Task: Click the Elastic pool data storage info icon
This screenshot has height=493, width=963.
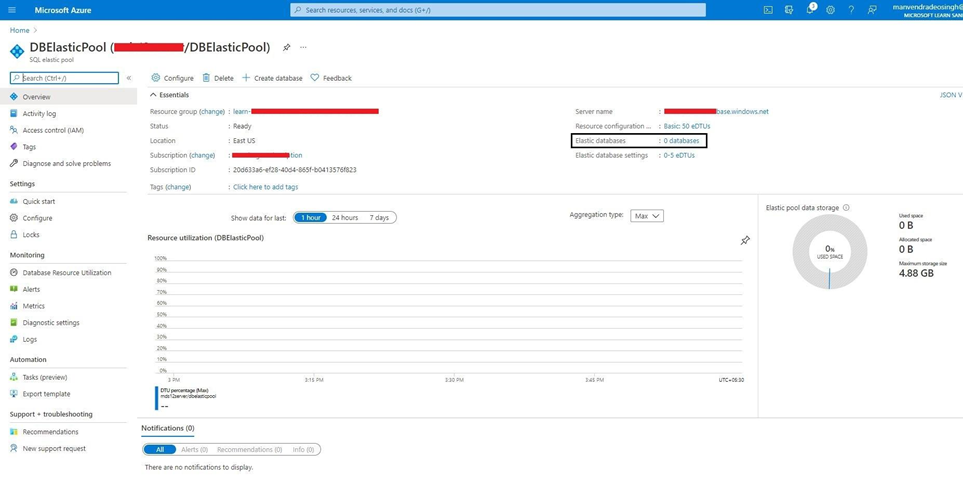Action: [x=846, y=208]
